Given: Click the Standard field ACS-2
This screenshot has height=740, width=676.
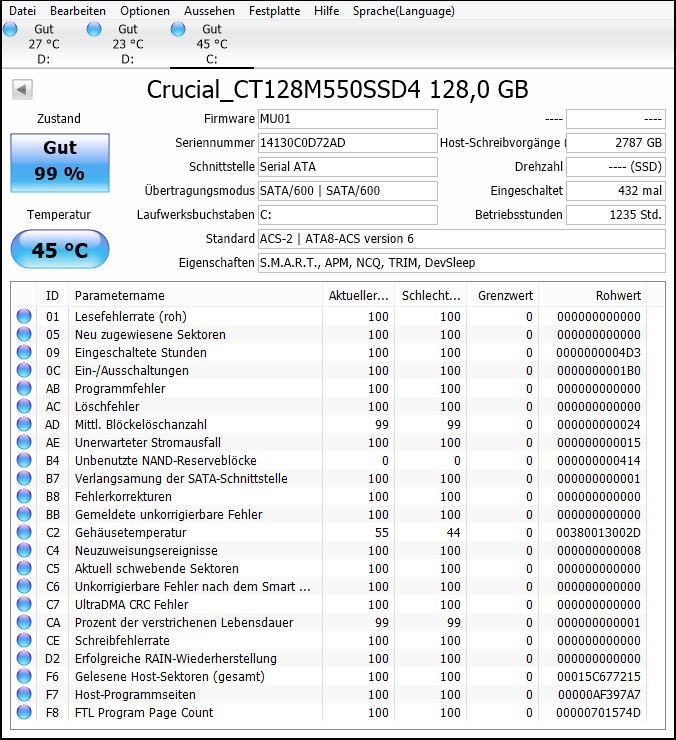Looking at the screenshot, I should (x=462, y=239).
